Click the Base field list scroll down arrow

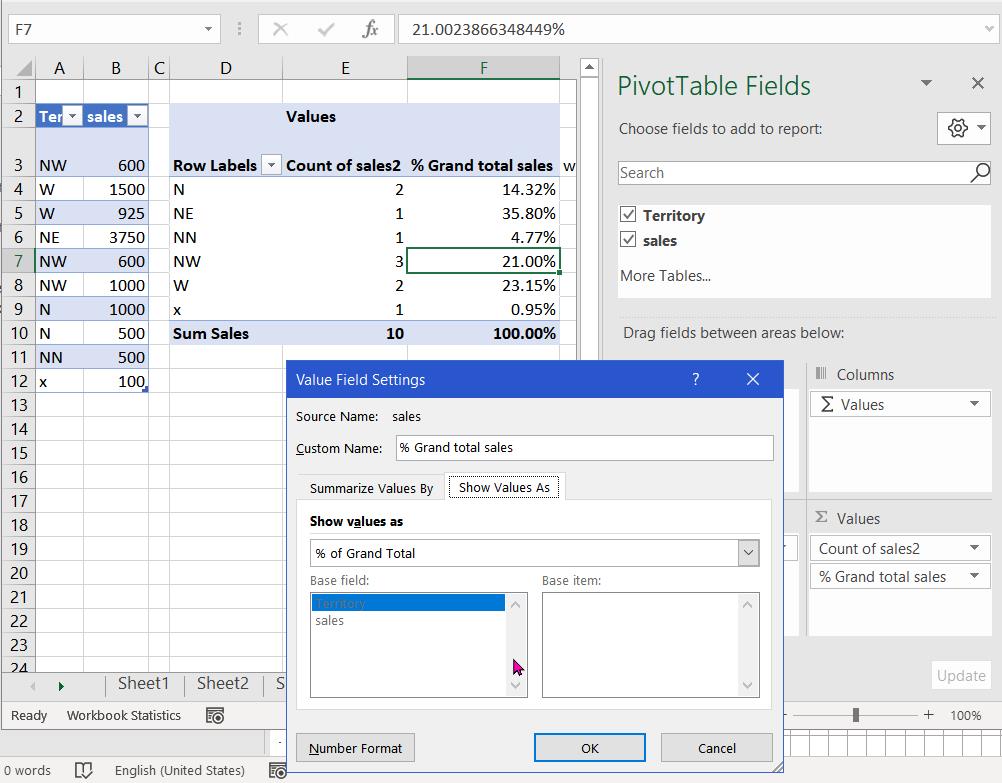(x=516, y=686)
